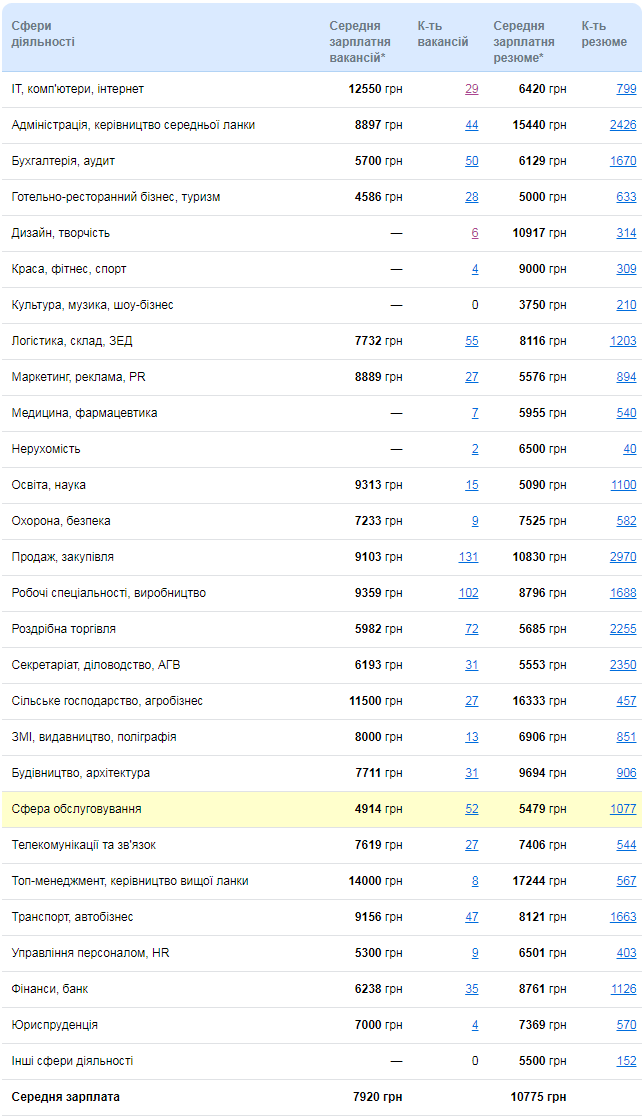Open the 152 resumes link for Інші сфери діяльності
The width and height of the screenshot is (643, 1118).
click(627, 1061)
